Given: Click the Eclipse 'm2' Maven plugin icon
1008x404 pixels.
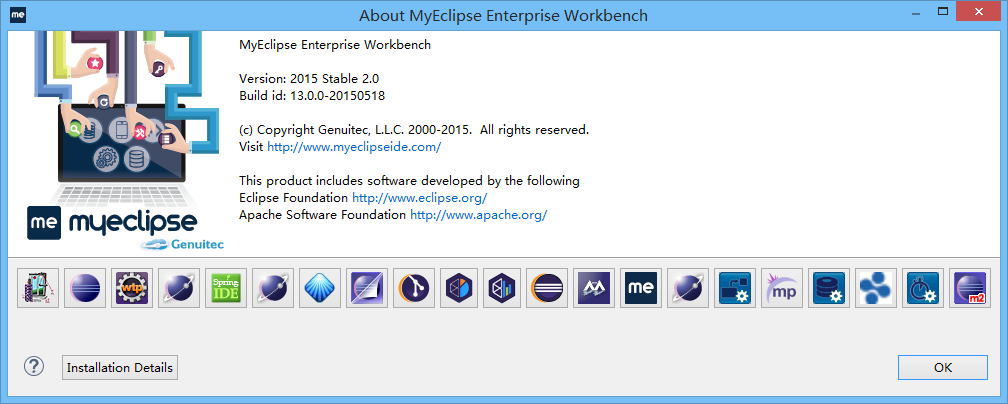Looking at the screenshot, I should tap(970, 288).
